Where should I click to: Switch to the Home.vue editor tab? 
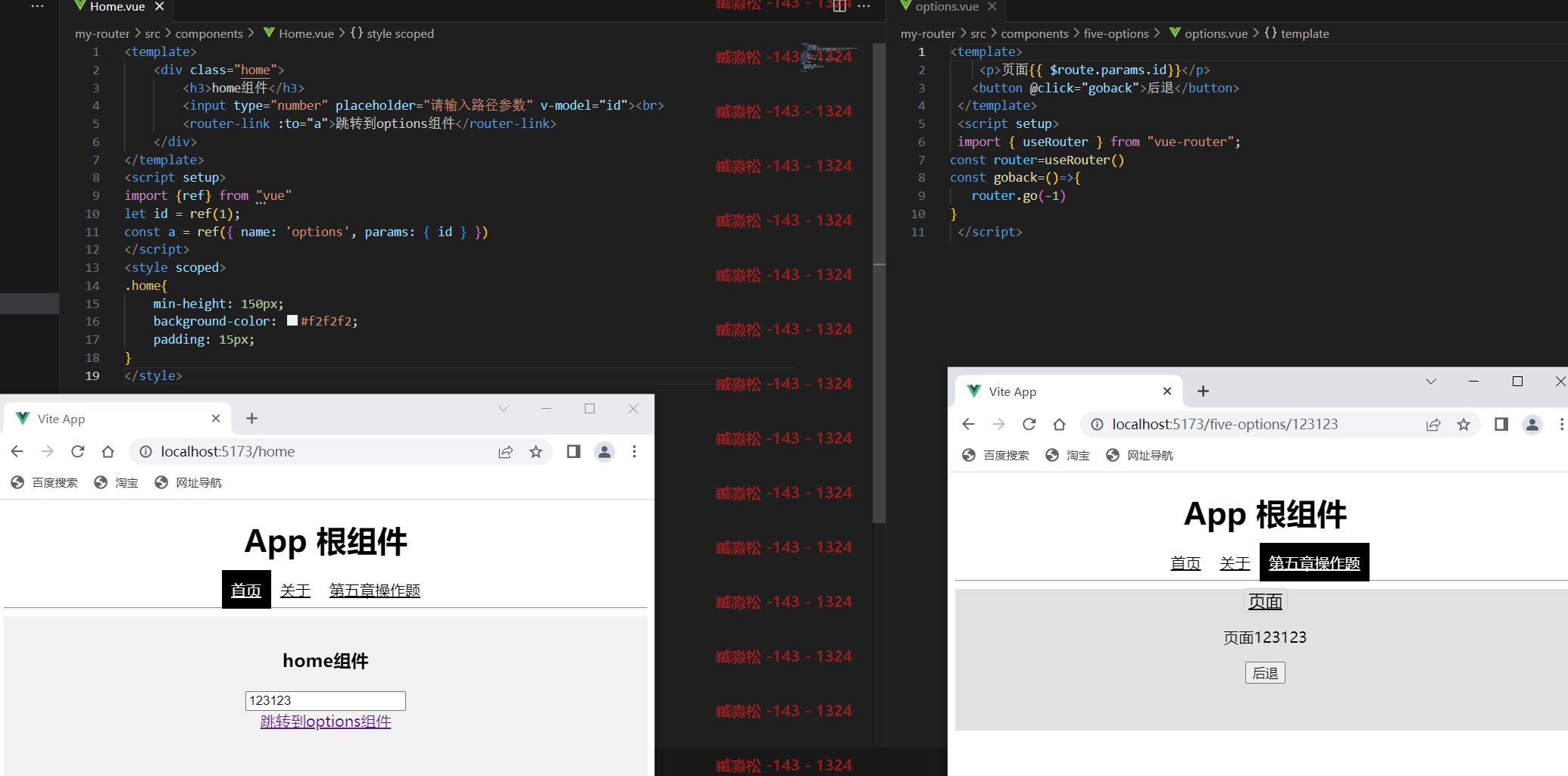coord(117,7)
